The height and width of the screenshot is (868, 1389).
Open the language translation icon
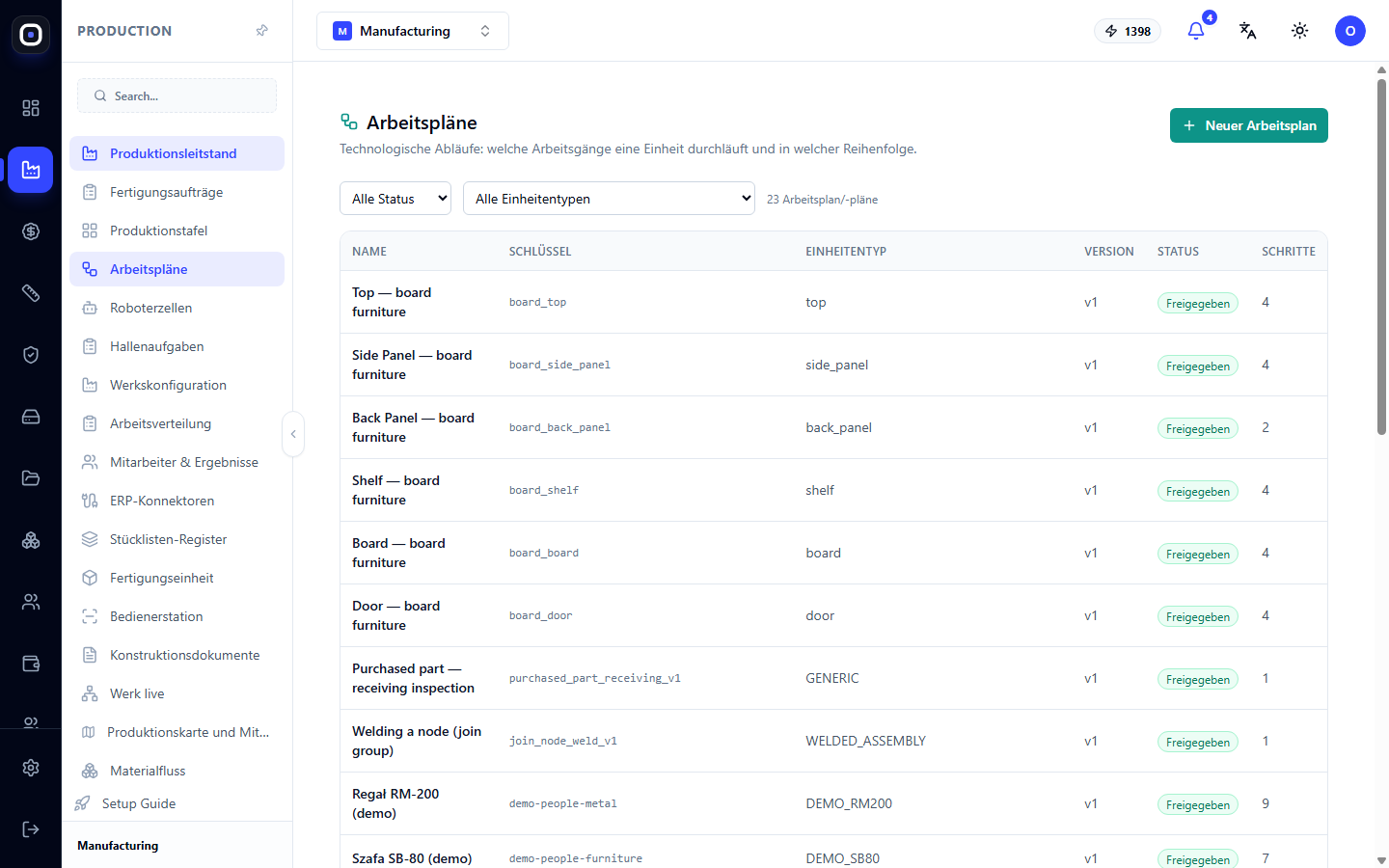tap(1248, 31)
